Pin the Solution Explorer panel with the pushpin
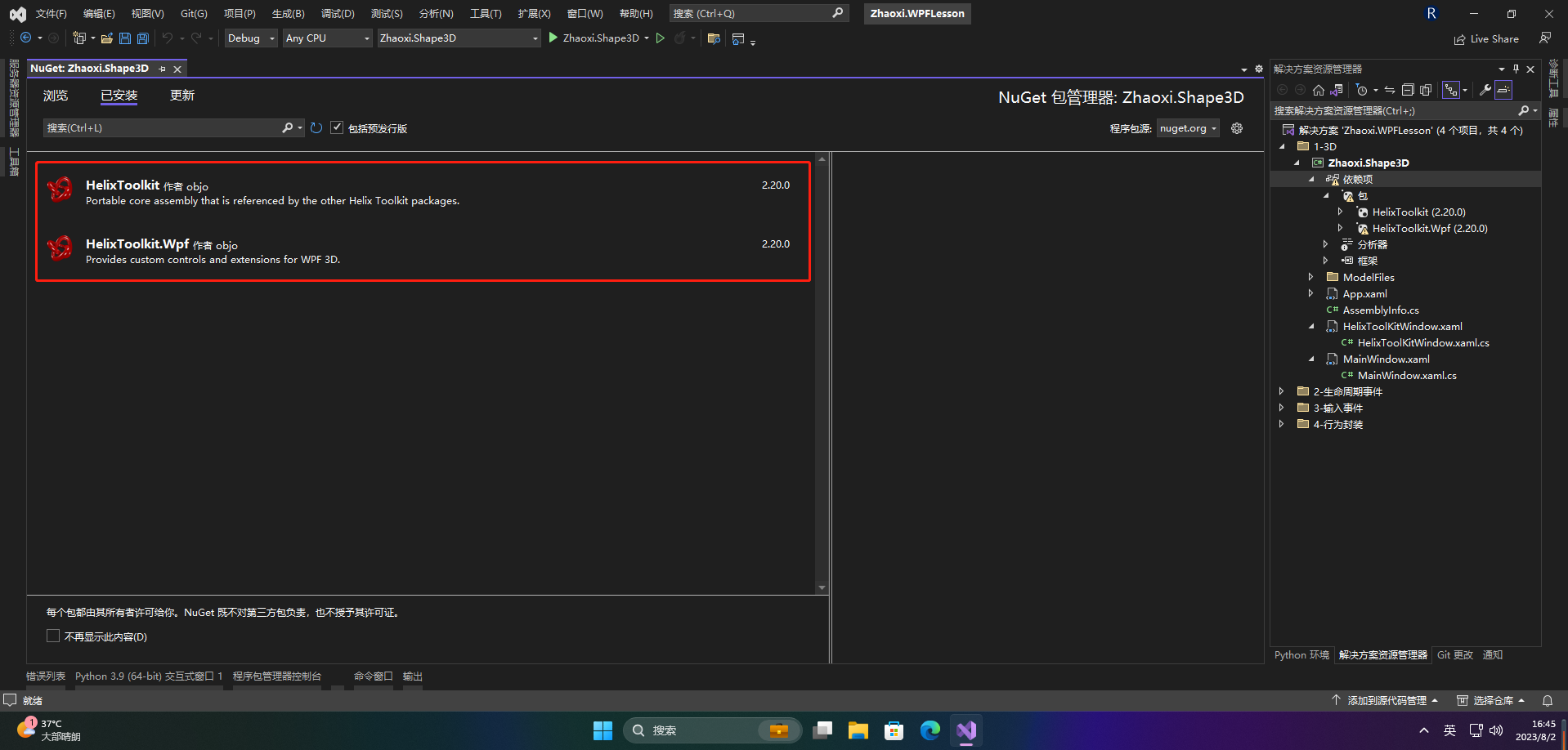1568x750 pixels. pyautogui.click(x=1516, y=69)
